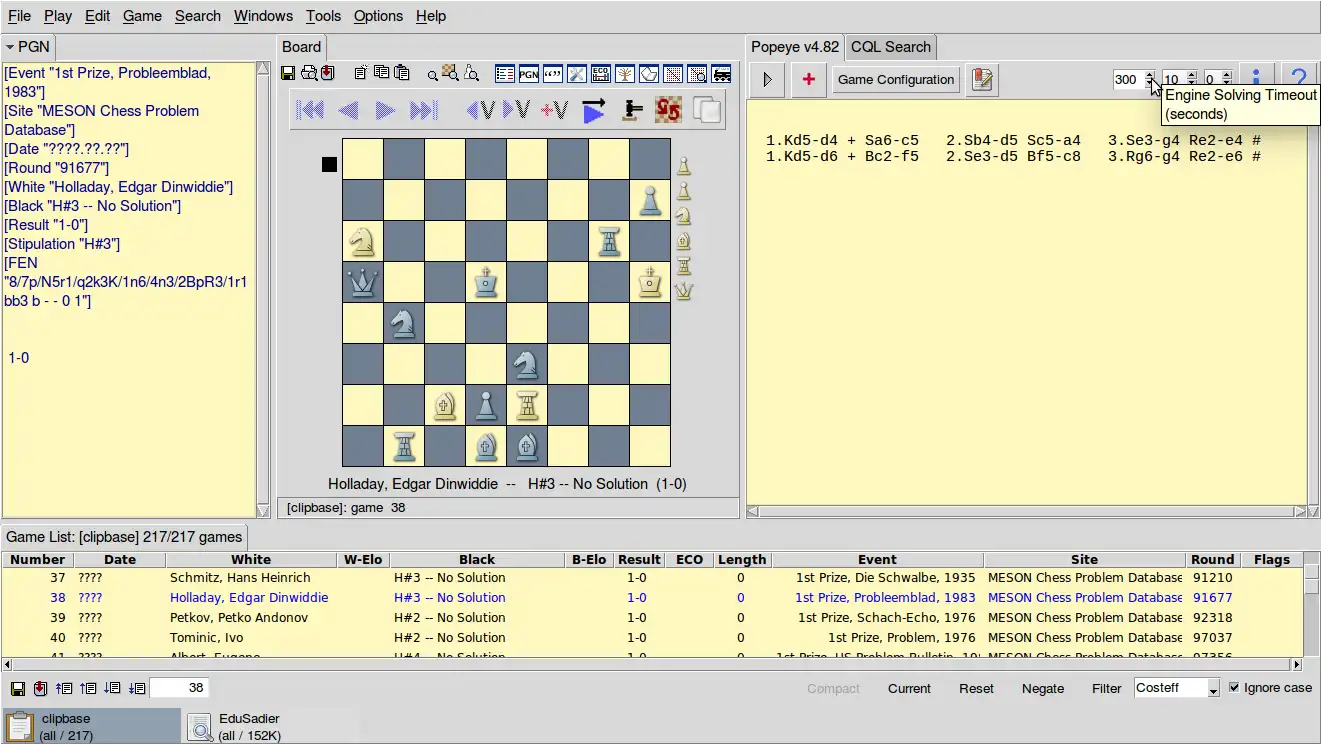This screenshot has height=744, width=1321.
Task: Open the Tools menu
Action: (323, 16)
